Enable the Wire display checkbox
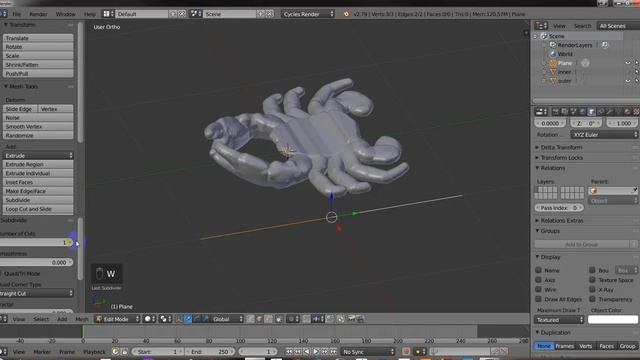 click(x=538, y=289)
